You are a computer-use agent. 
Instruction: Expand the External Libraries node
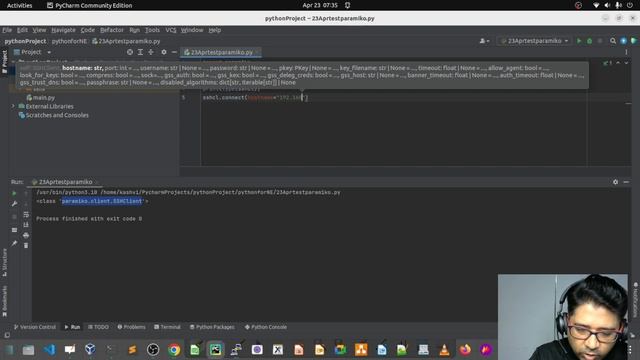click(13, 106)
